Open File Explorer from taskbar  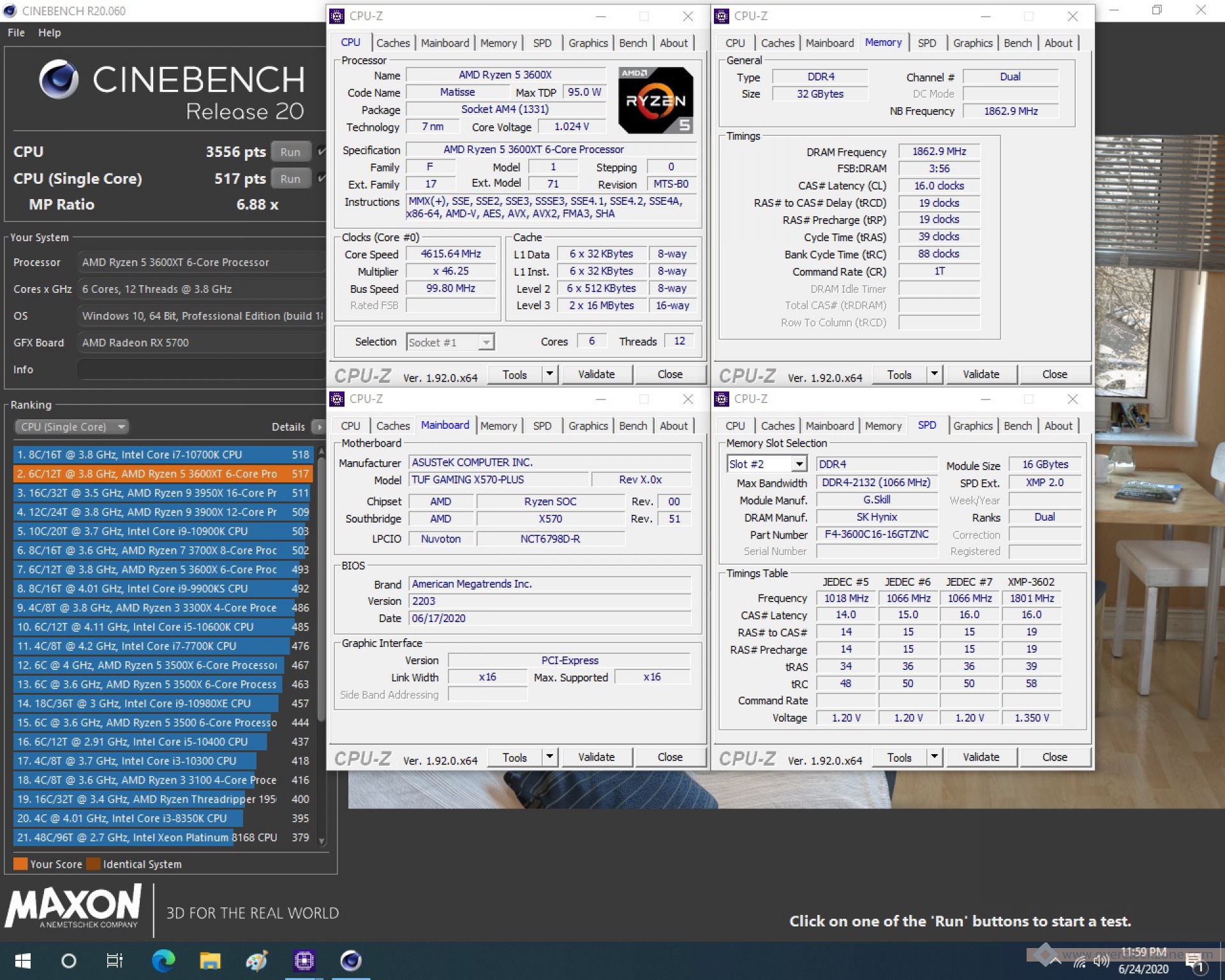click(x=210, y=960)
